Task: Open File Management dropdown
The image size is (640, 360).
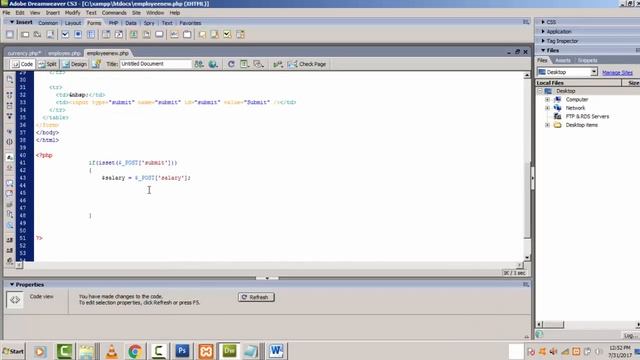Action: click(199, 64)
